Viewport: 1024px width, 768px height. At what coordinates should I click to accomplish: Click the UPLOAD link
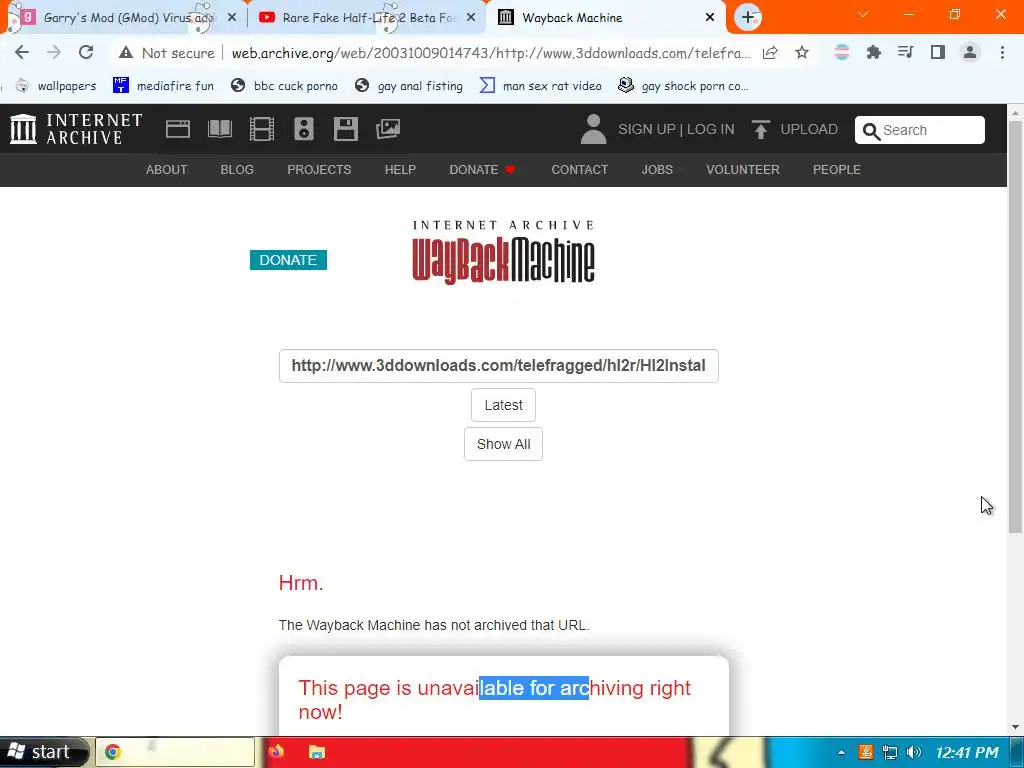[809, 129]
